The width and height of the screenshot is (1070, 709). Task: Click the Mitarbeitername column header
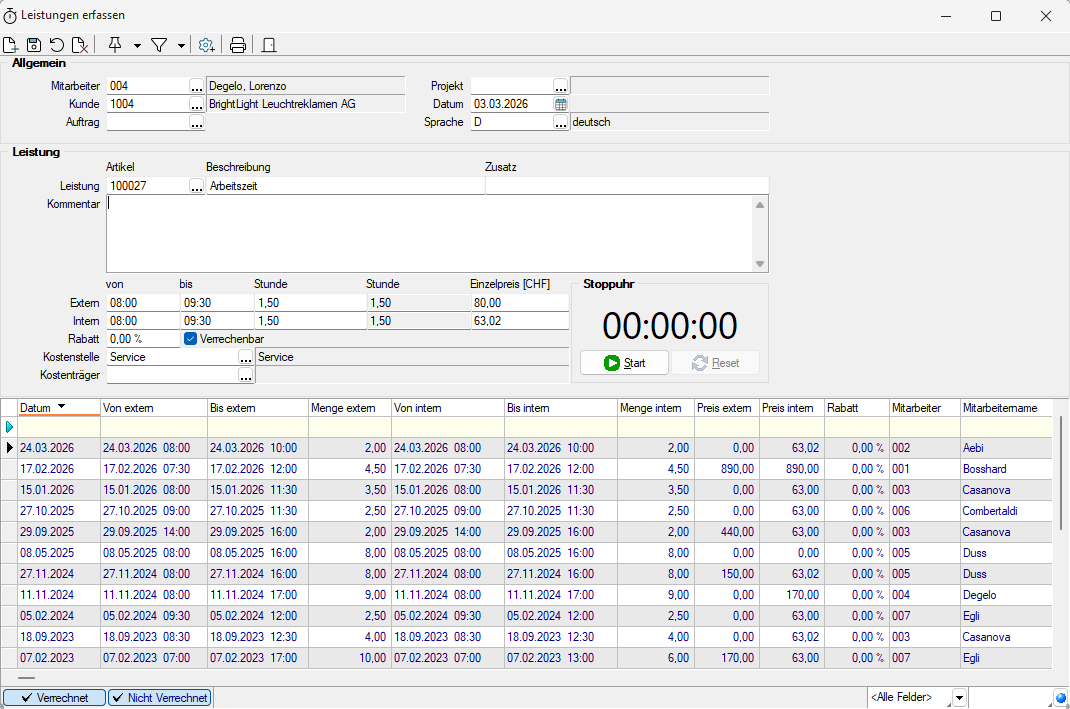click(1000, 408)
